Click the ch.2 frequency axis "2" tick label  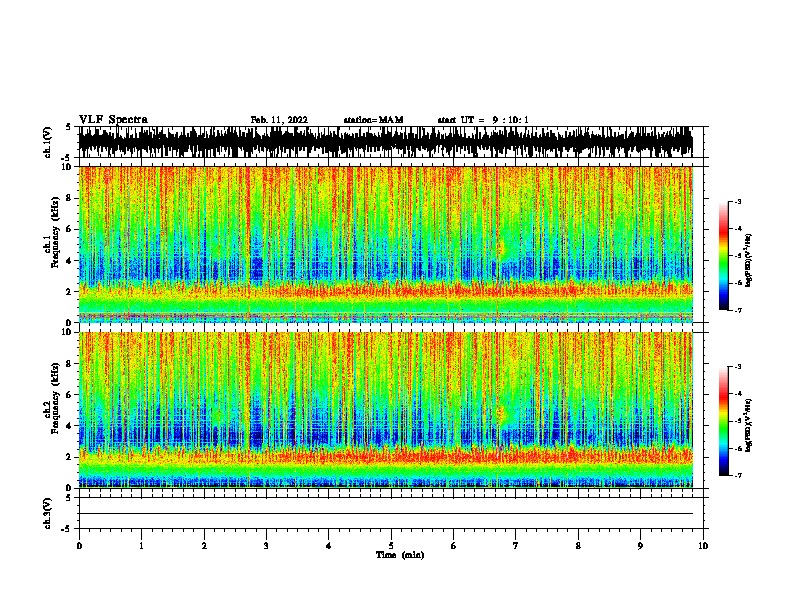click(70, 457)
